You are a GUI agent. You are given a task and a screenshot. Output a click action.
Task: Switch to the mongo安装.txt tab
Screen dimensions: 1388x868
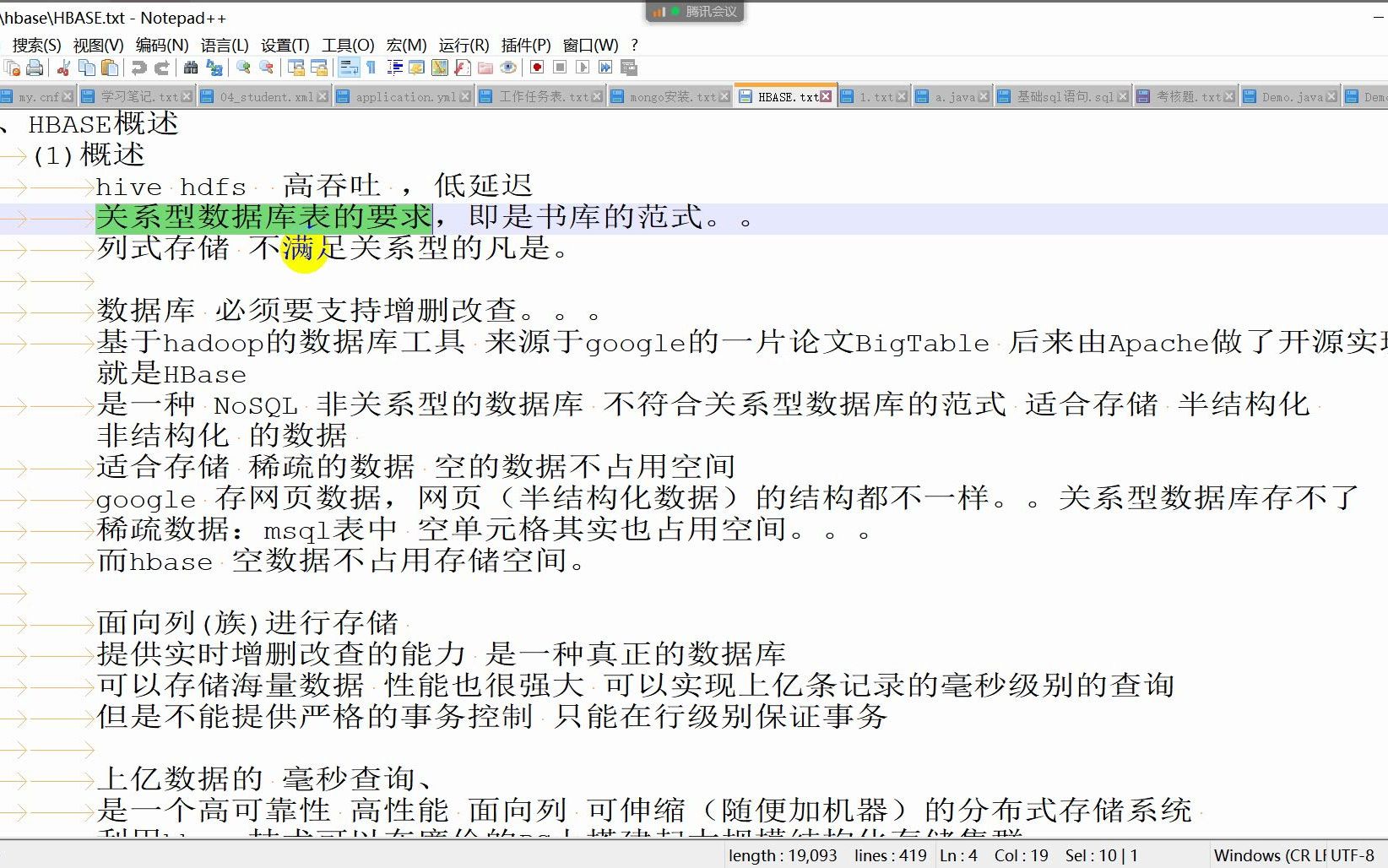point(672,97)
